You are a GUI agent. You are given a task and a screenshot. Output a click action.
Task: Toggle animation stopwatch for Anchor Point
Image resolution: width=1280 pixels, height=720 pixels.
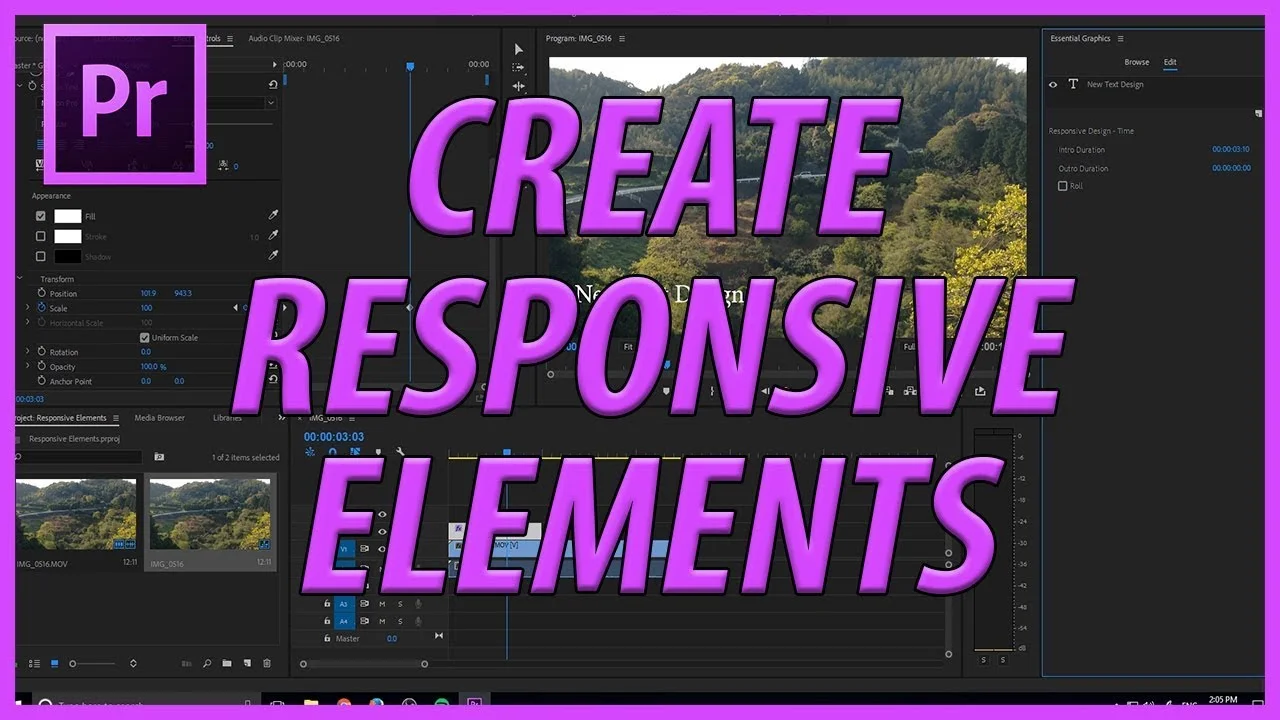point(41,381)
